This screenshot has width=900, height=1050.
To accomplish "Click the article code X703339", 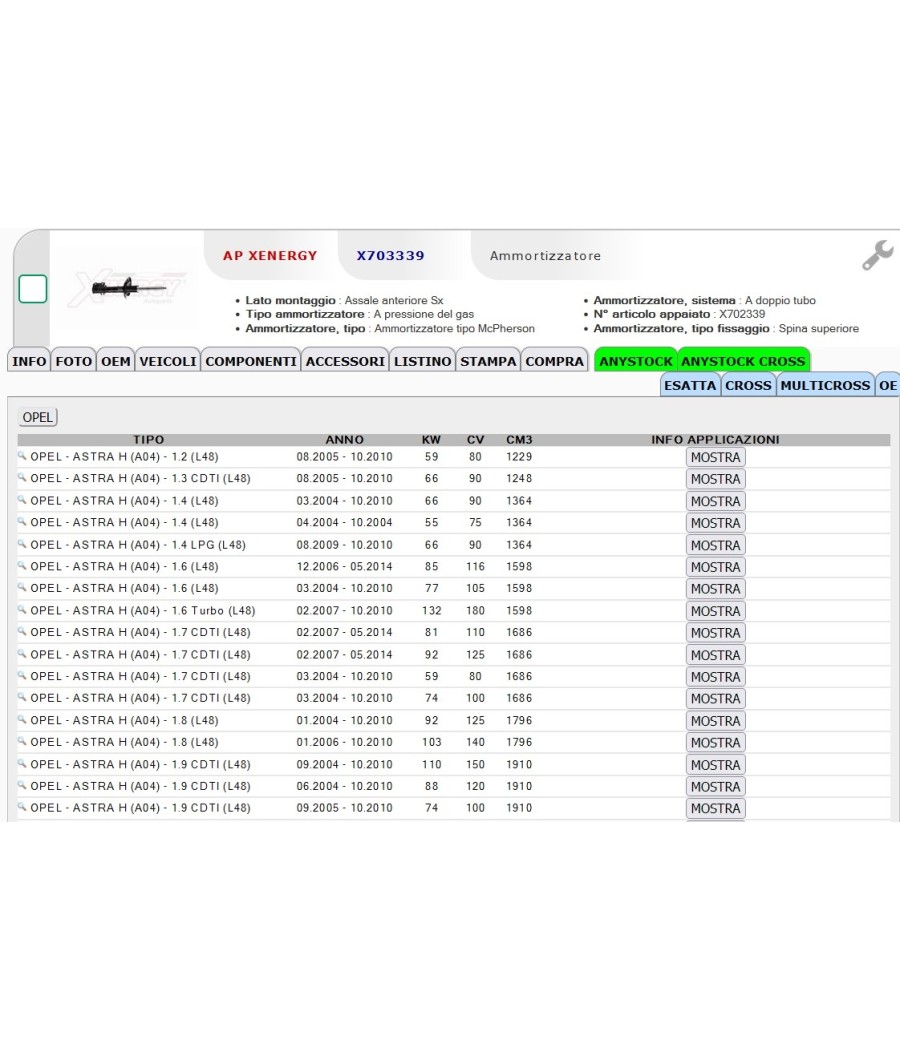I will coord(390,256).
